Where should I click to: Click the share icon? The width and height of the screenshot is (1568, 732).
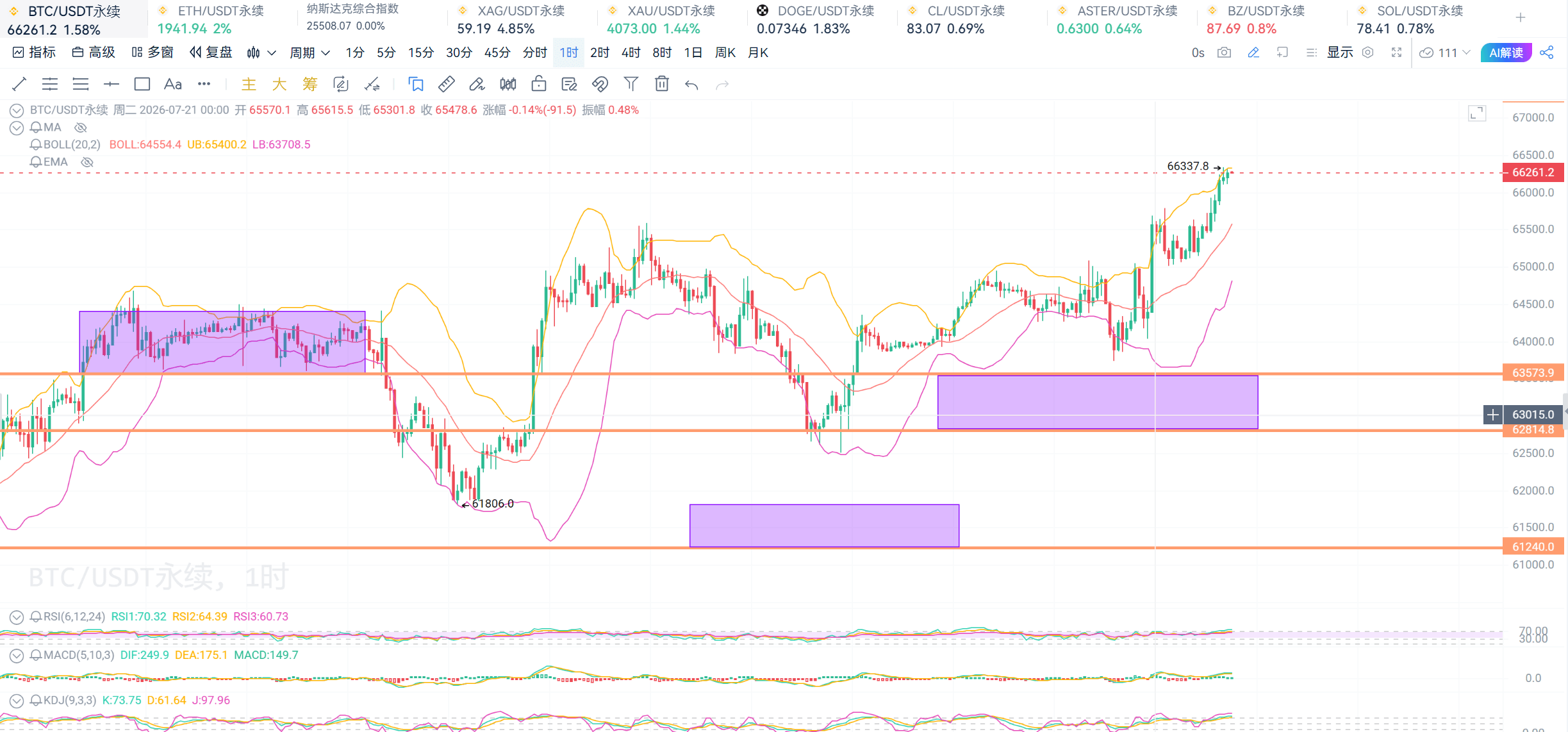(x=1547, y=53)
